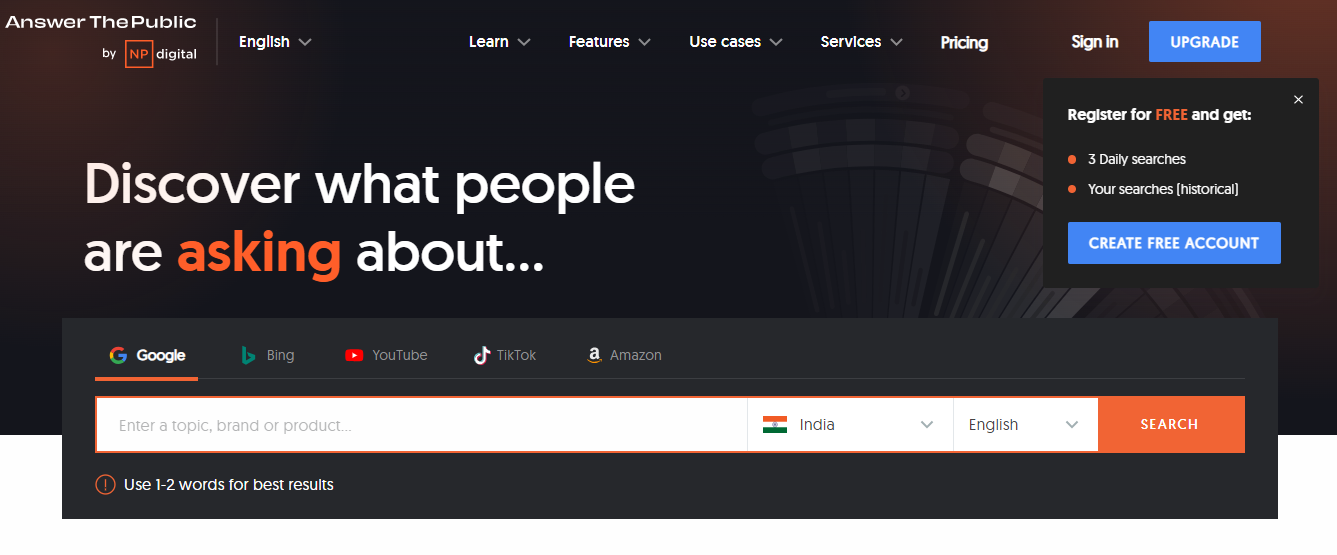The image size is (1337, 555).
Task: Switch to the Amazon tab
Action: coord(624,356)
